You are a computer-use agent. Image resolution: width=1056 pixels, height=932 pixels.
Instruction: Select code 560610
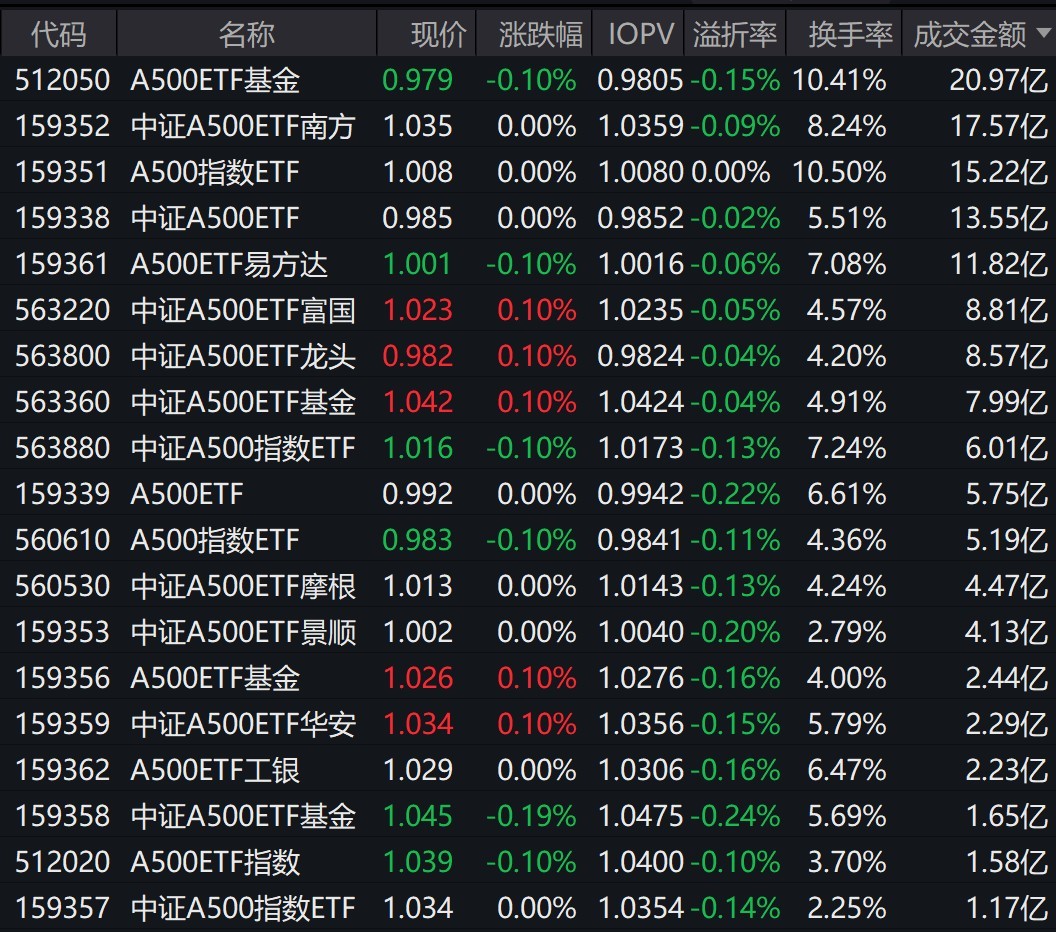tap(62, 540)
